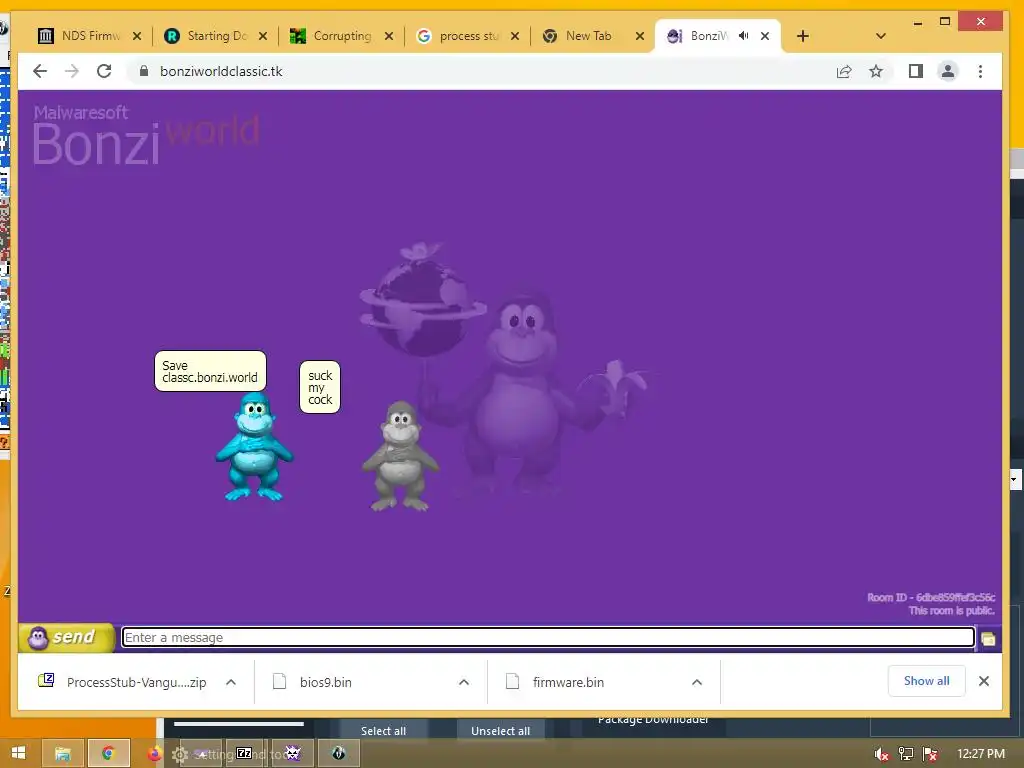Close the Starting Do tab
Screen dimensions: 1024x768
(x=263, y=36)
